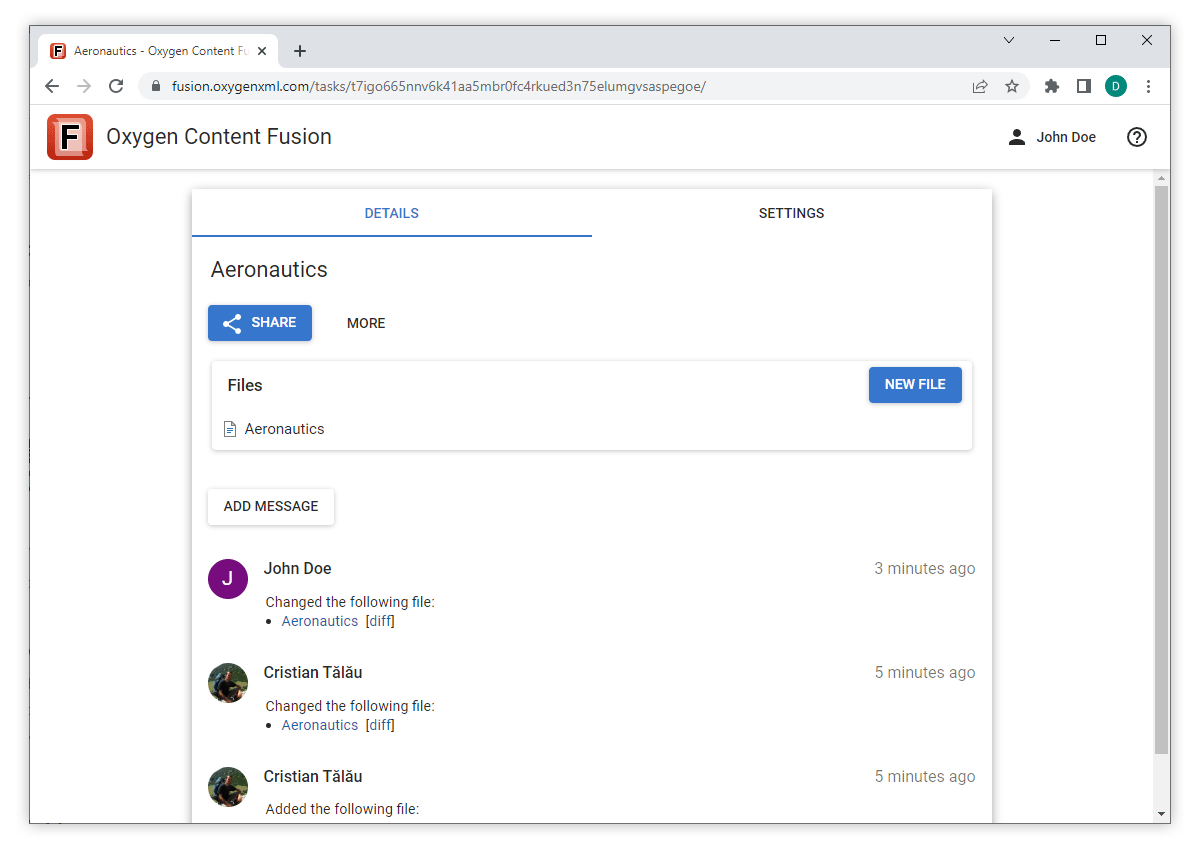1200x850 pixels.
Task: Open Aeronautics link in Cristian Tălău's changed-file message
Action: pos(320,725)
